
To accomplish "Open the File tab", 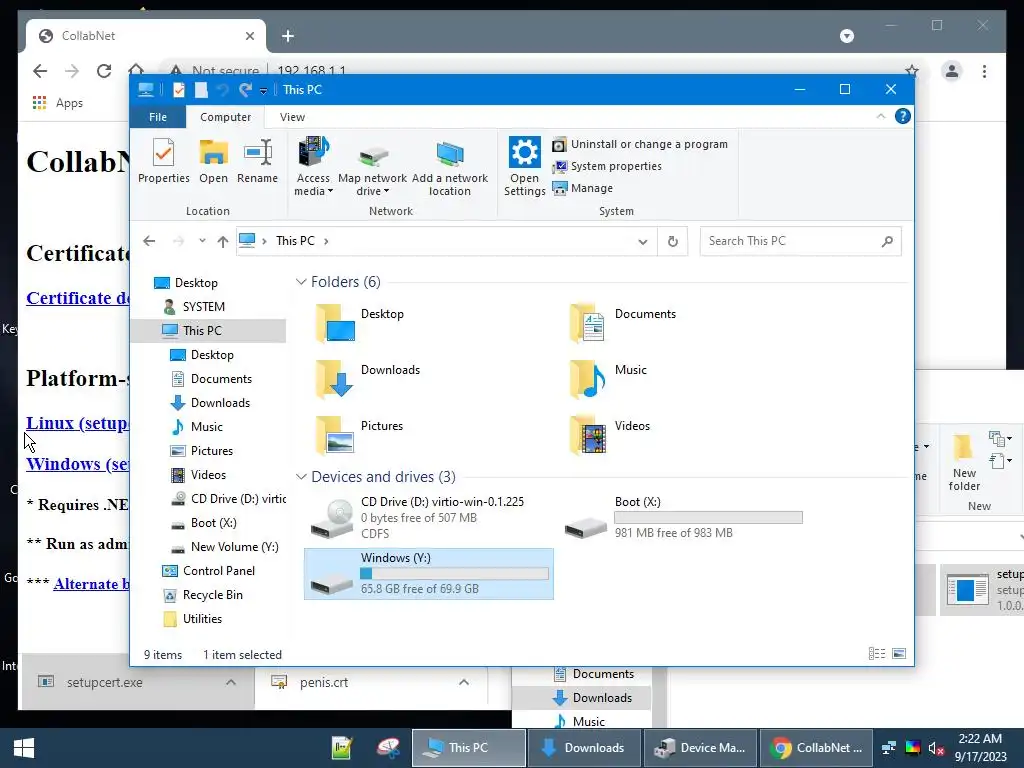I will pos(157,117).
